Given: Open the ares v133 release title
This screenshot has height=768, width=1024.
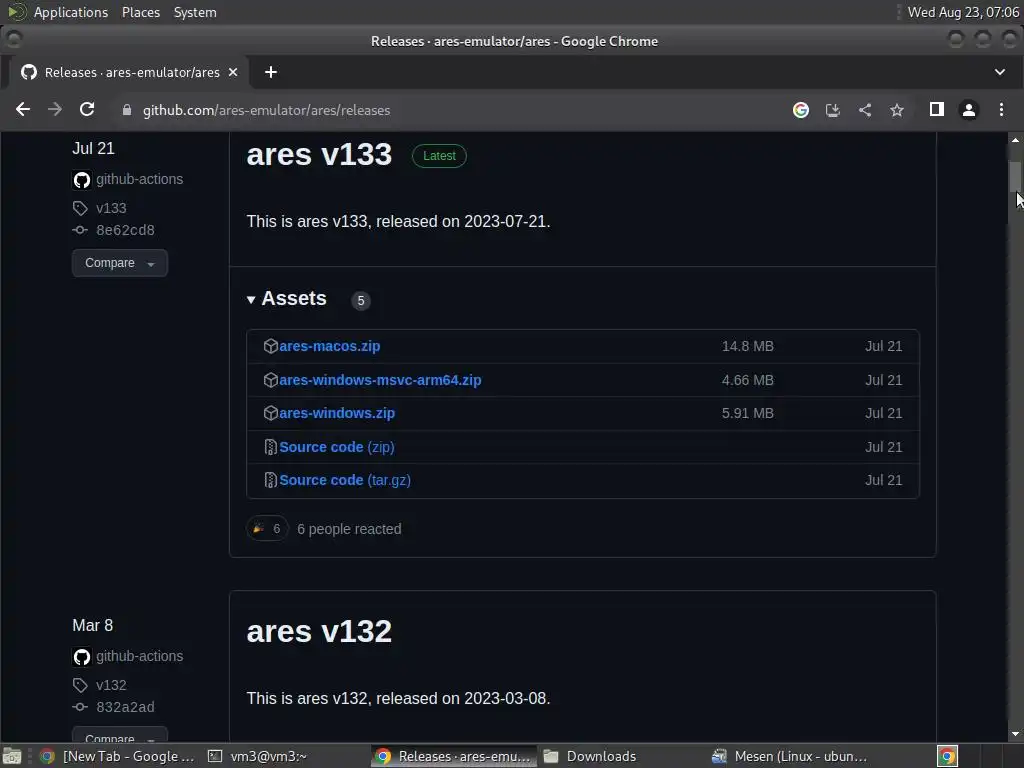Looking at the screenshot, I should click(319, 155).
